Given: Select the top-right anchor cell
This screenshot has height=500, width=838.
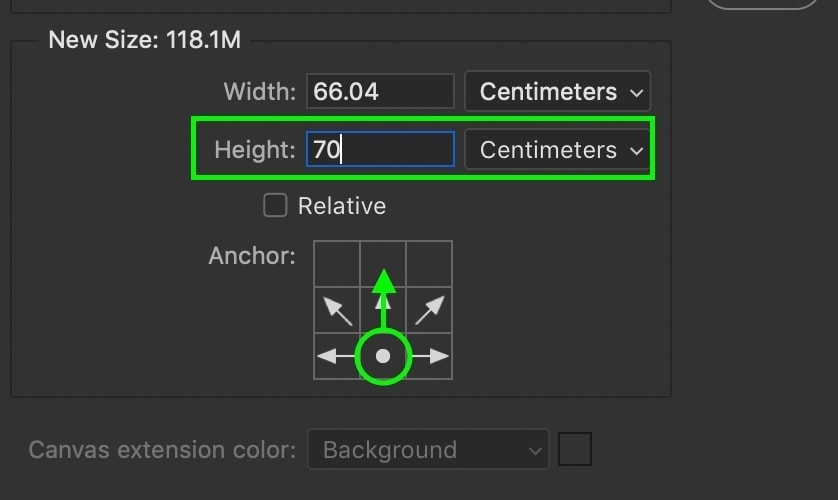Looking at the screenshot, I should [429, 264].
